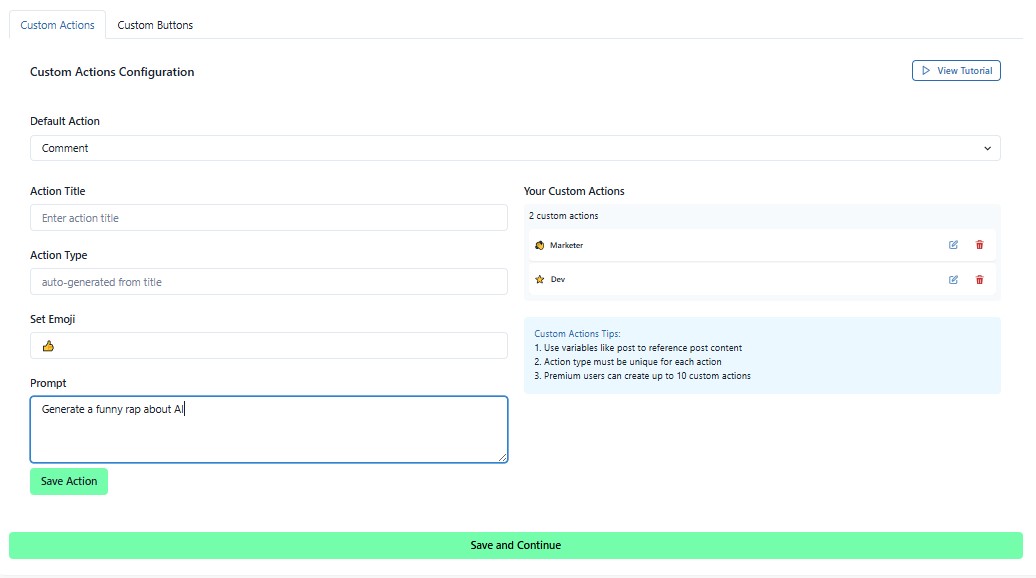Click the Enter action title input field
Image resolution: width=1036 pixels, height=578 pixels.
pos(269,217)
